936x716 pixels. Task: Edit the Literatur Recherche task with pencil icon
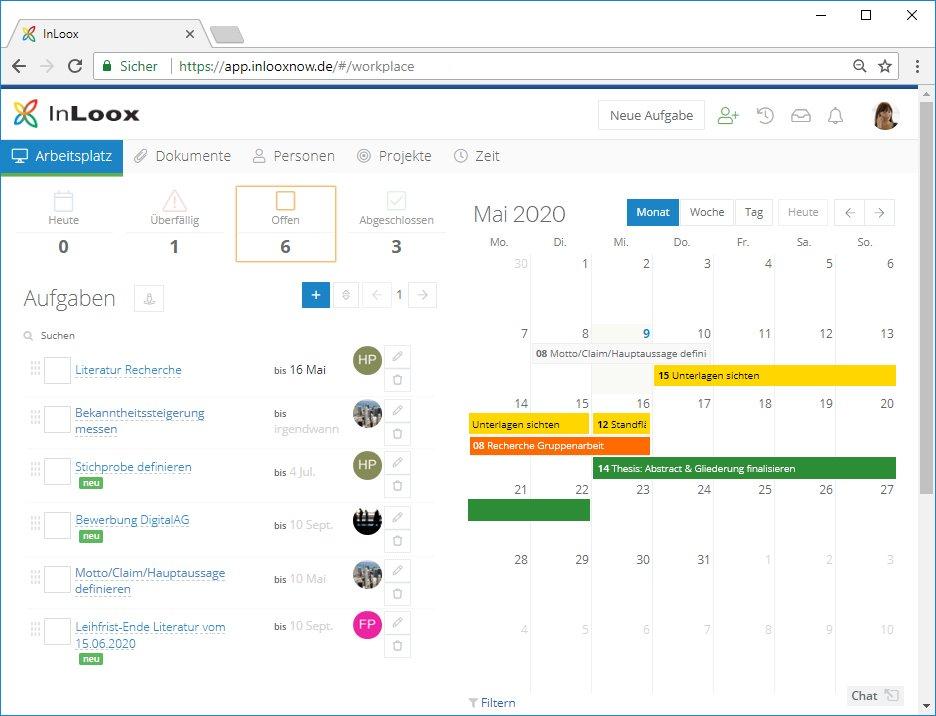click(398, 357)
